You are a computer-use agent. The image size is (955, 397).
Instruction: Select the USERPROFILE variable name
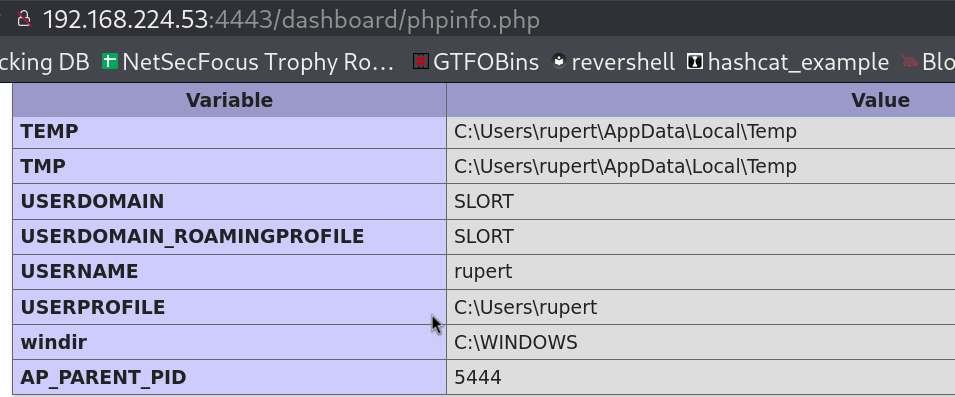pos(93,307)
